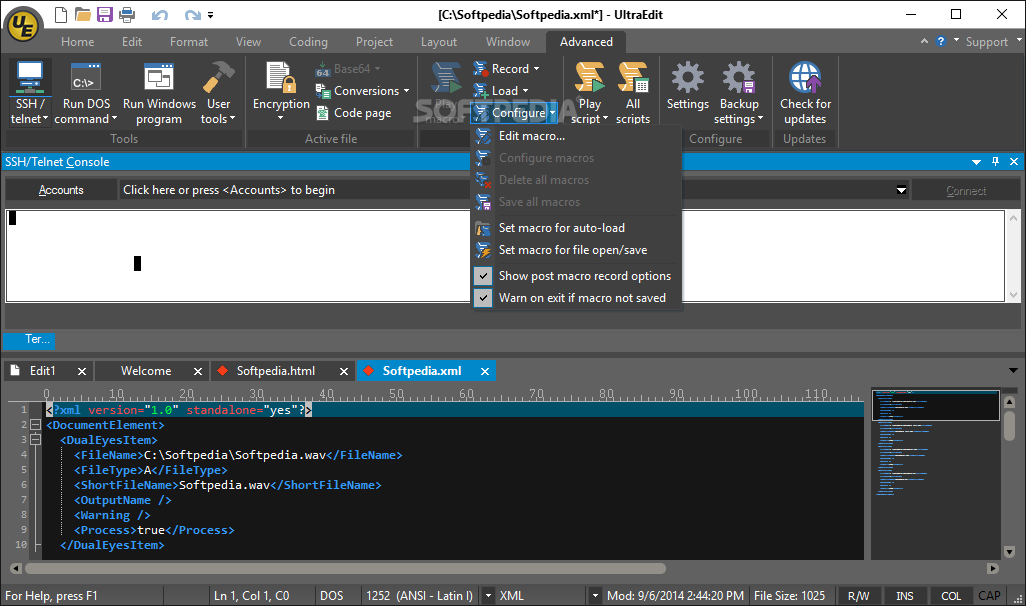Select Set macro for auto-load
The height and width of the screenshot is (606, 1026).
coord(576,228)
